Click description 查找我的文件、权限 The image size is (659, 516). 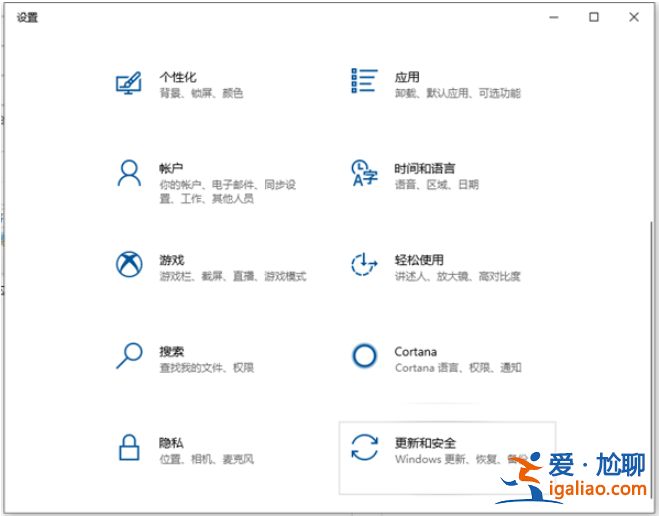206,368
